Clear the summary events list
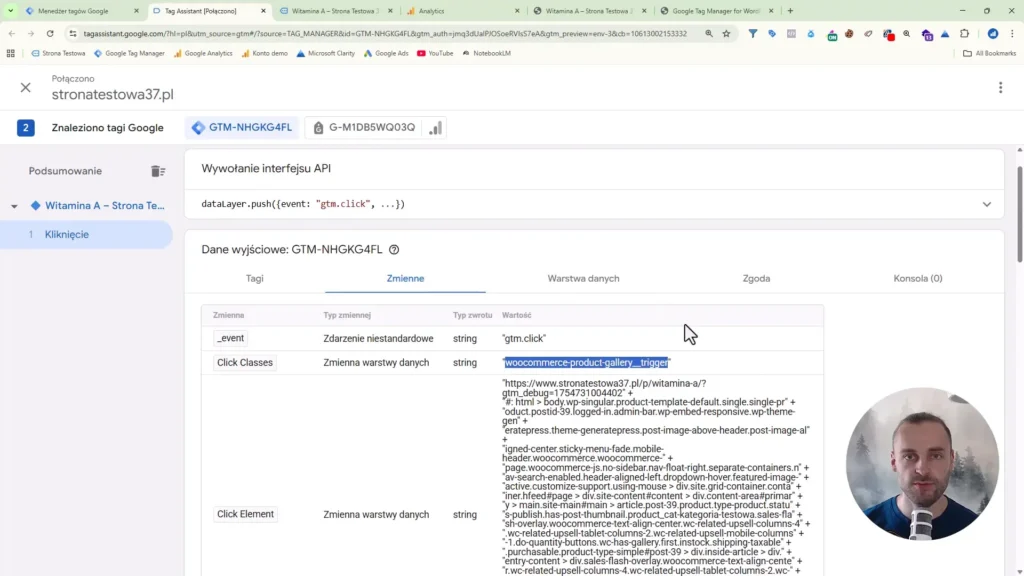 (158, 171)
